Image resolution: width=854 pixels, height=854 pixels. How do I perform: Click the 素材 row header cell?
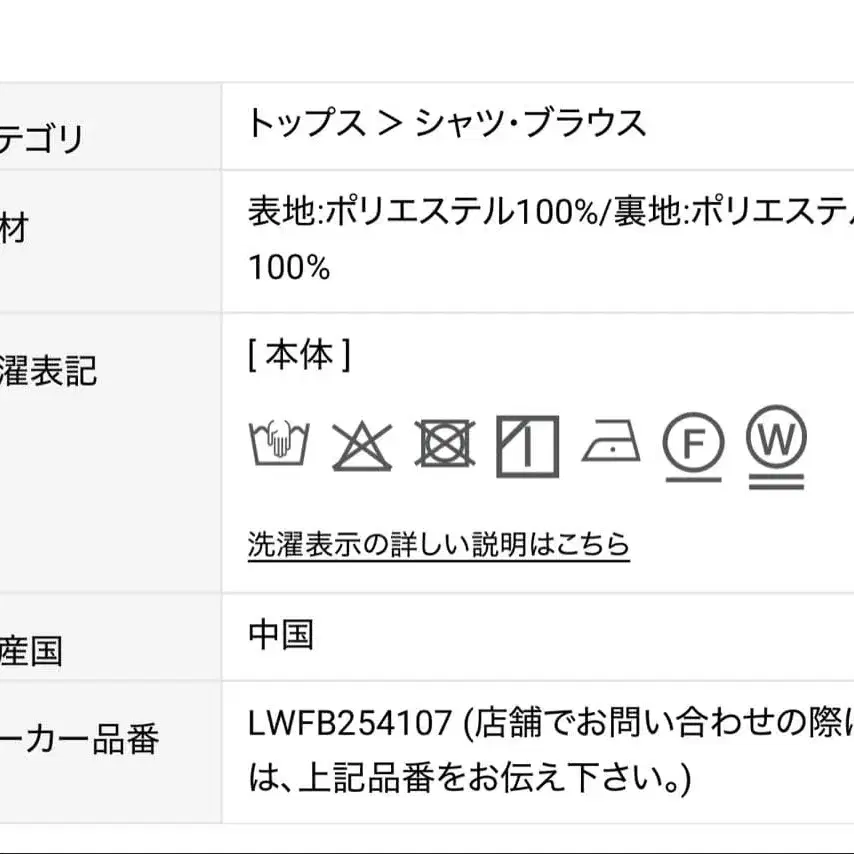[x=14, y=229]
